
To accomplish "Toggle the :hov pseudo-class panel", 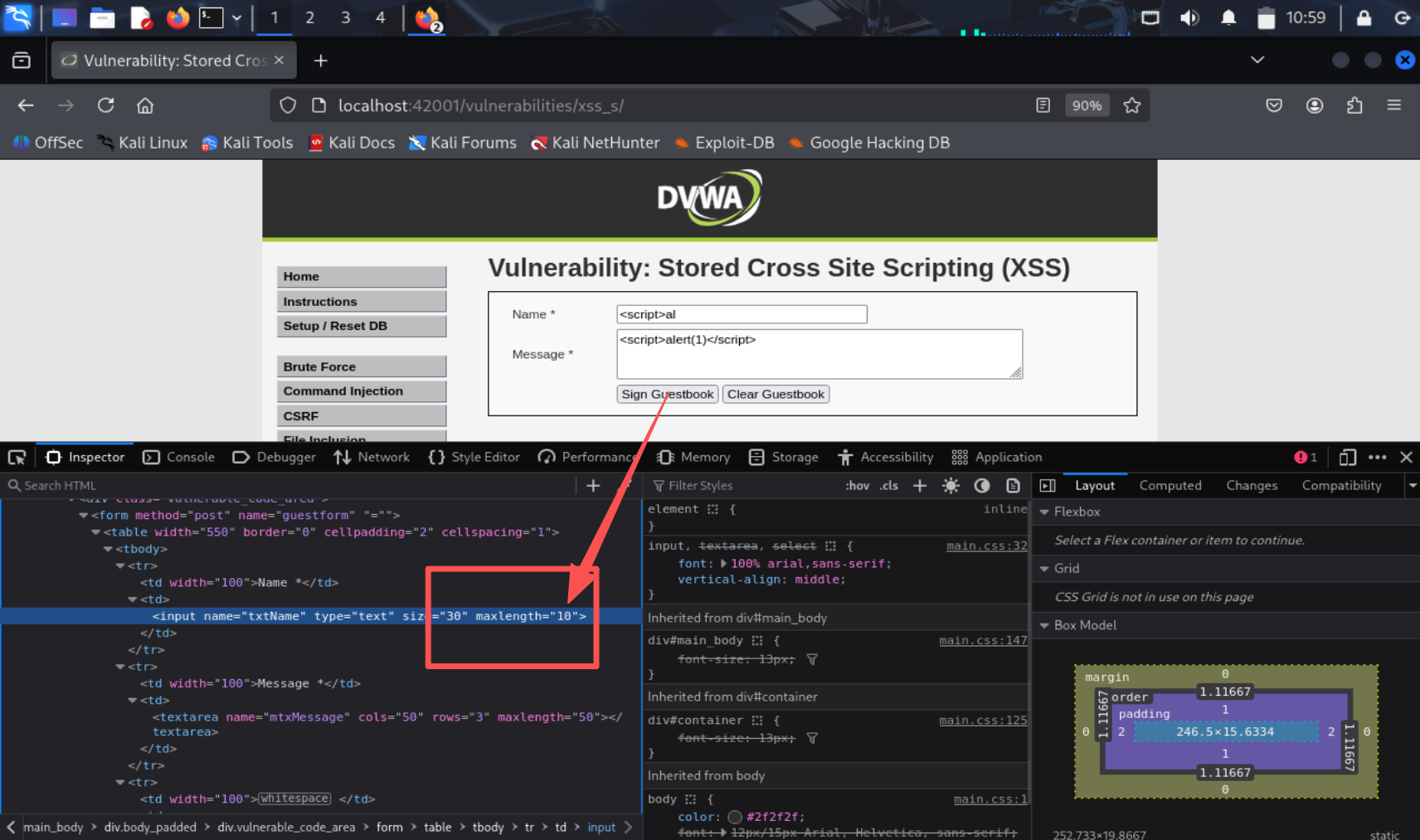I will pyautogui.click(x=858, y=485).
